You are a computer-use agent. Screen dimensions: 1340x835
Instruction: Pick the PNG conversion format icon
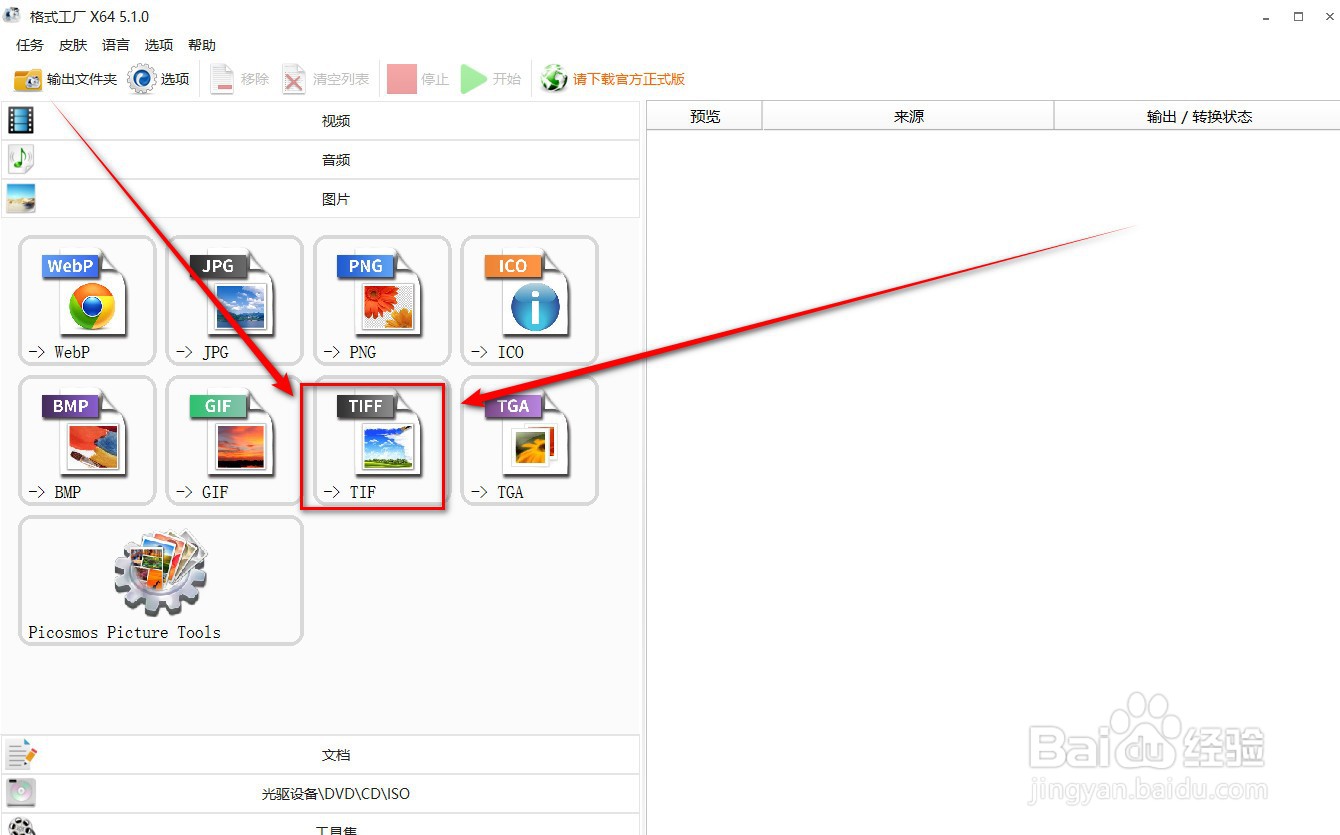pyautogui.click(x=382, y=300)
